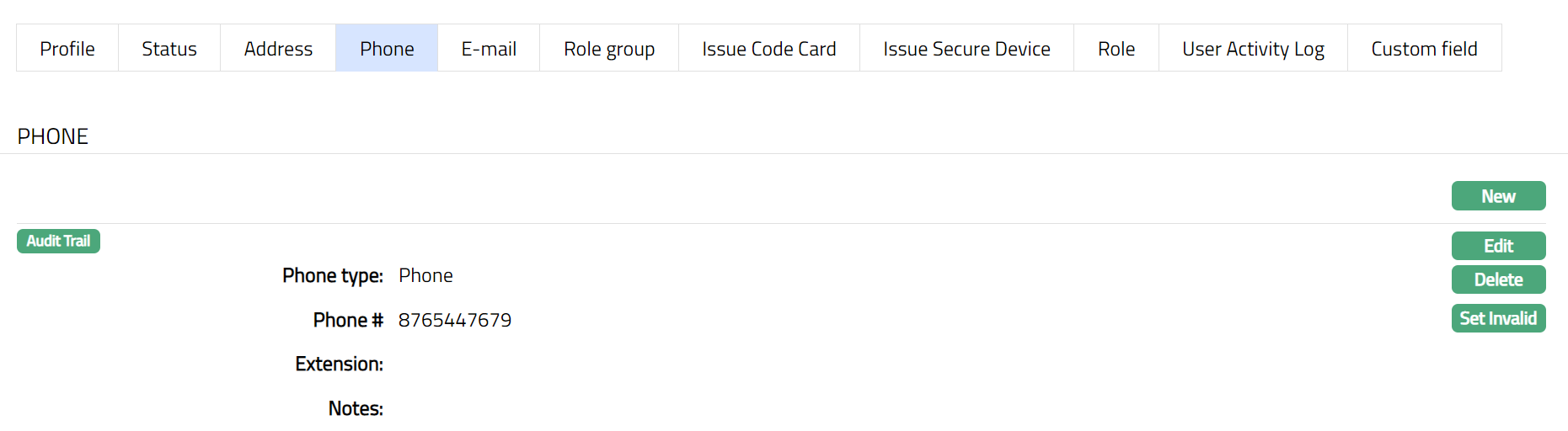Switch to the Status tab
This screenshot has width=1568, height=431.
[169, 49]
